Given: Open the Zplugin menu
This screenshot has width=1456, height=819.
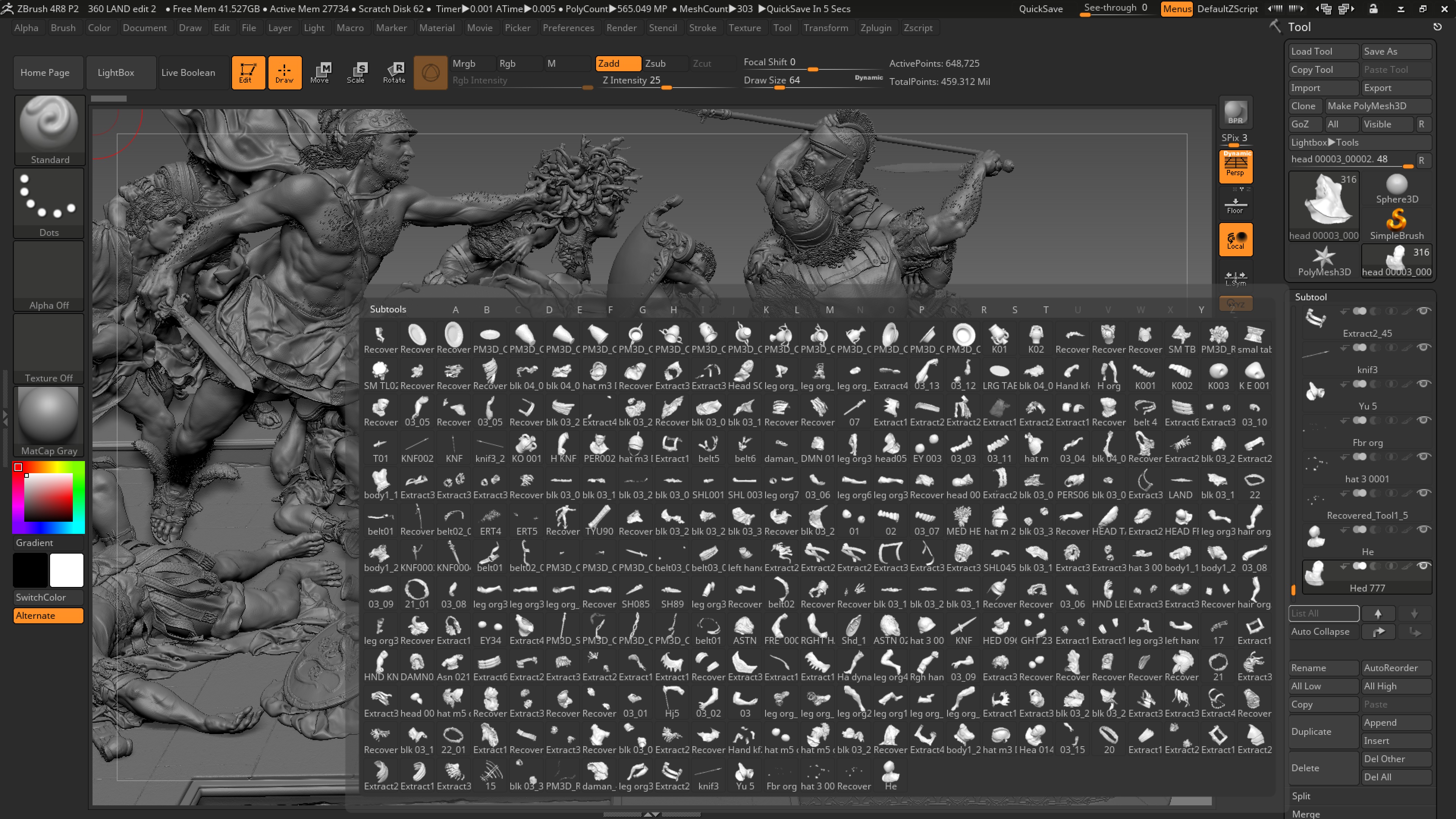Looking at the screenshot, I should (x=875, y=28).
